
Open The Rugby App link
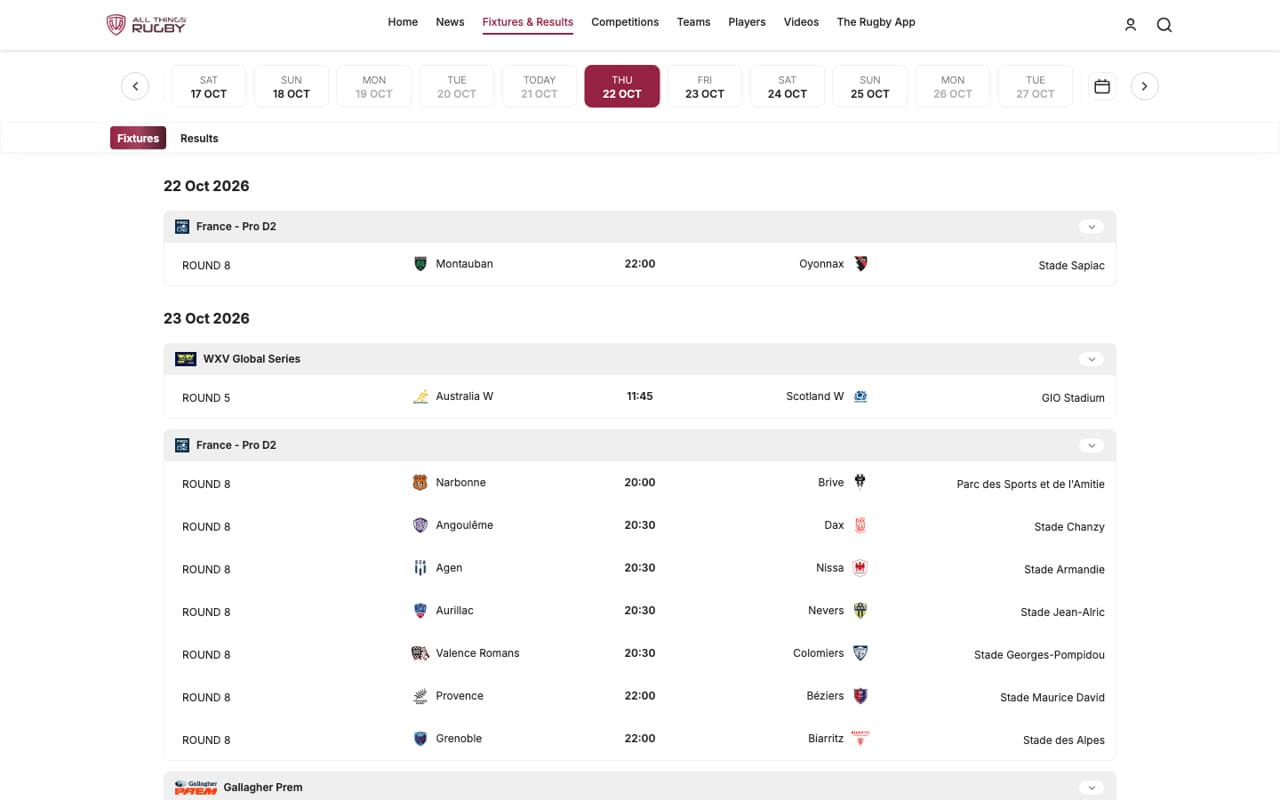(x=876, y=22)
